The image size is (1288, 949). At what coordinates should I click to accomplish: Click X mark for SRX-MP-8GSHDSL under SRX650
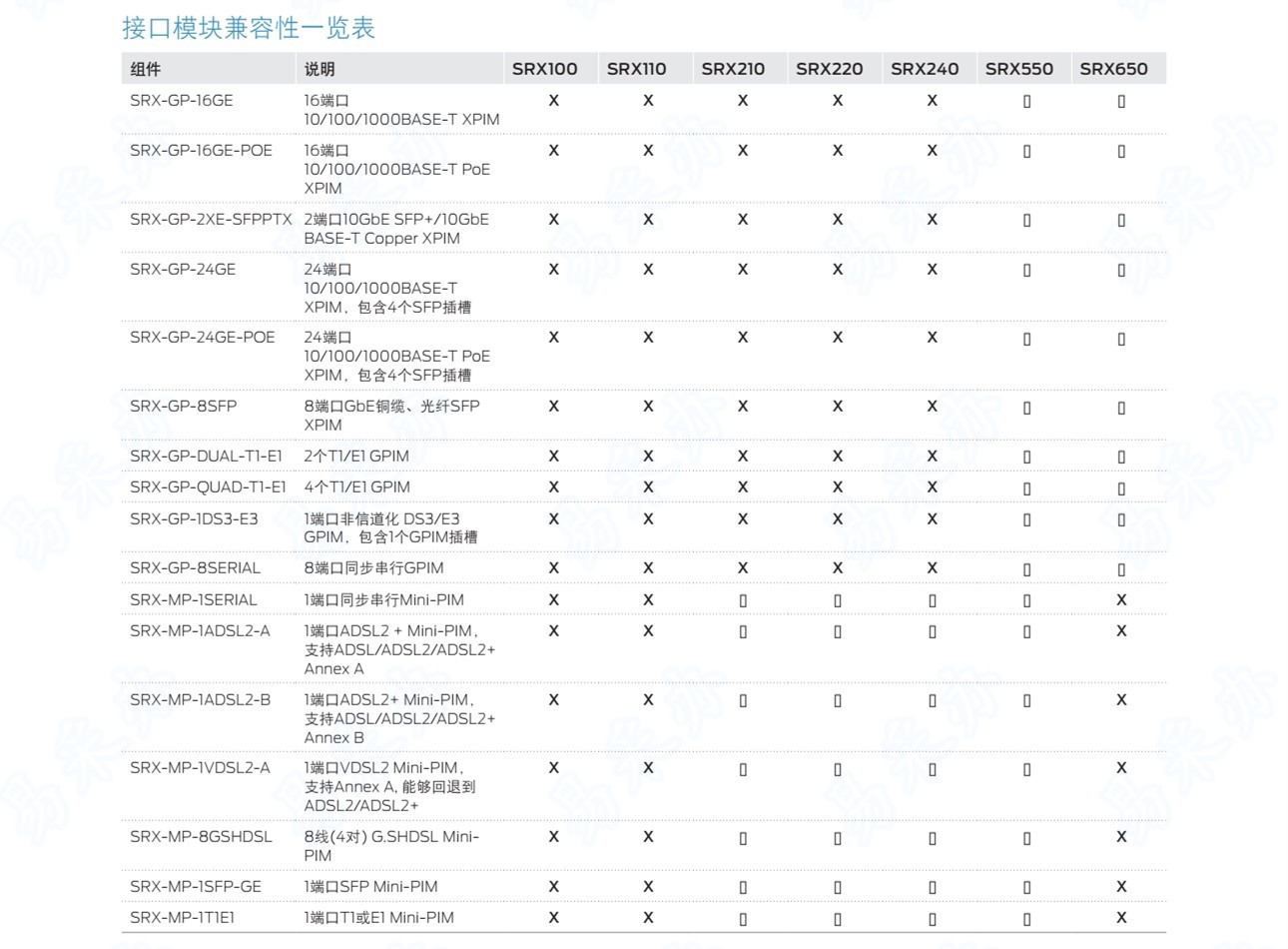[1121, 837]
